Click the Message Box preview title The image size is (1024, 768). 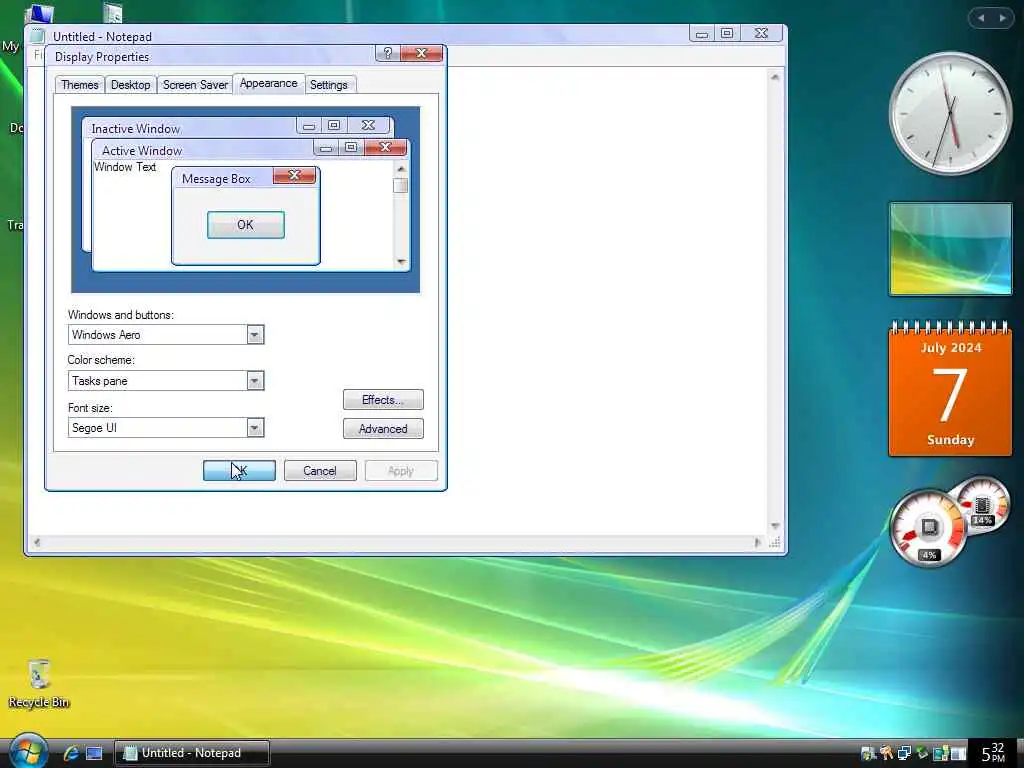(x=216, y=179)
